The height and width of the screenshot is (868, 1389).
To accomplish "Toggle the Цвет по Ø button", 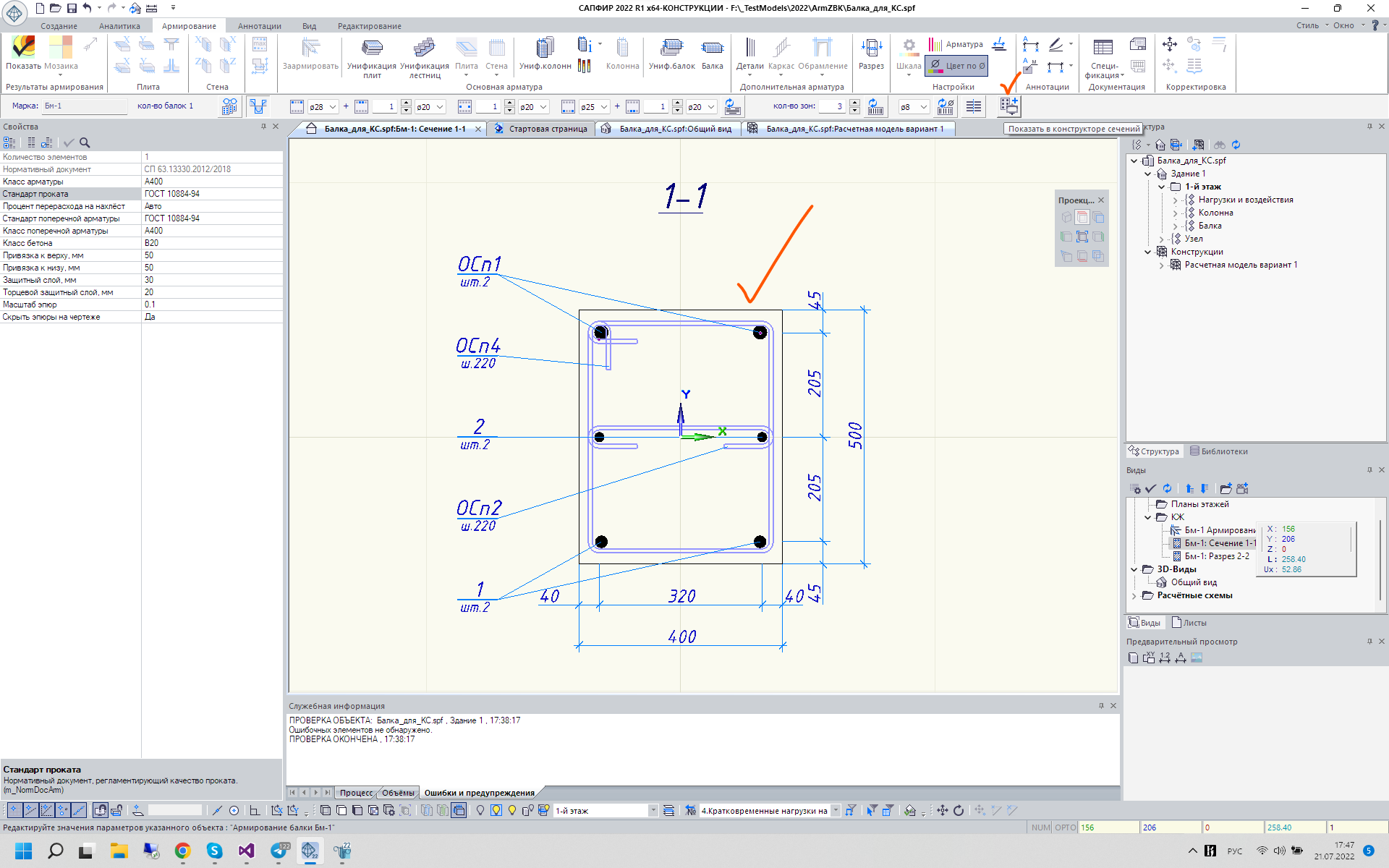I will pyautogui.click(x=956, y=66).
